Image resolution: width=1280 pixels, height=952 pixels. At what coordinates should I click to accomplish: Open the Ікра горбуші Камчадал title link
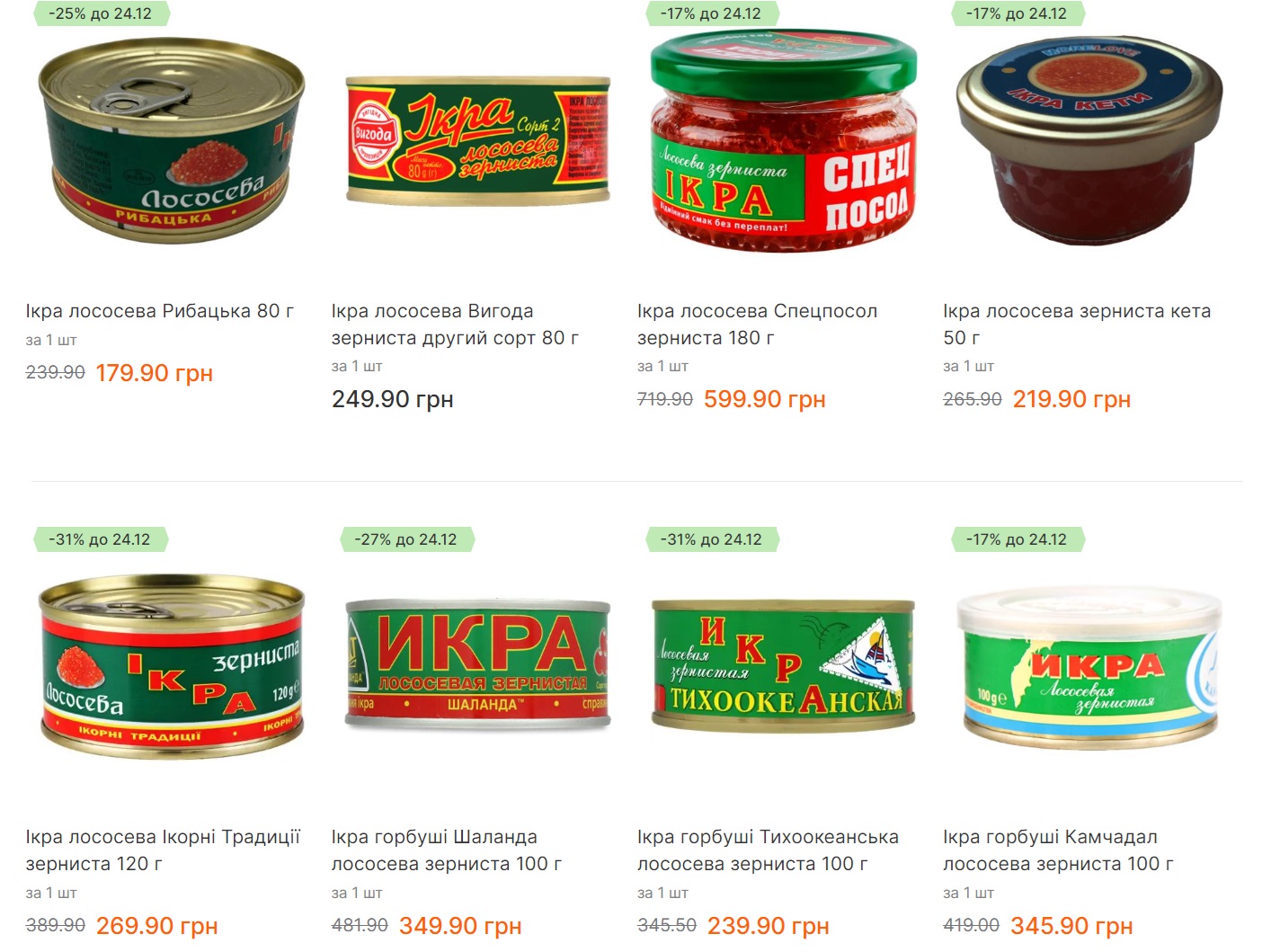(1058, 850)
